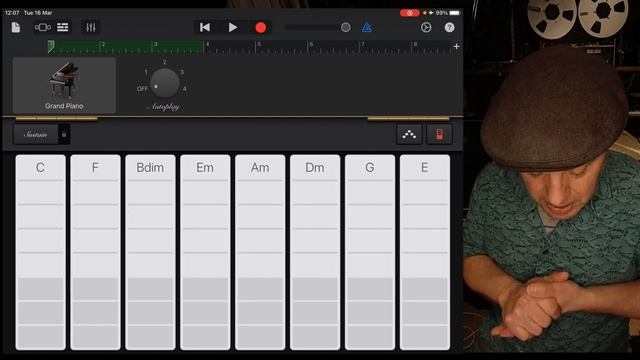The height and width of the screenshot is (360, 640).
Task: Select the Grand Piano instrument thumbnail
Action: 64,85
